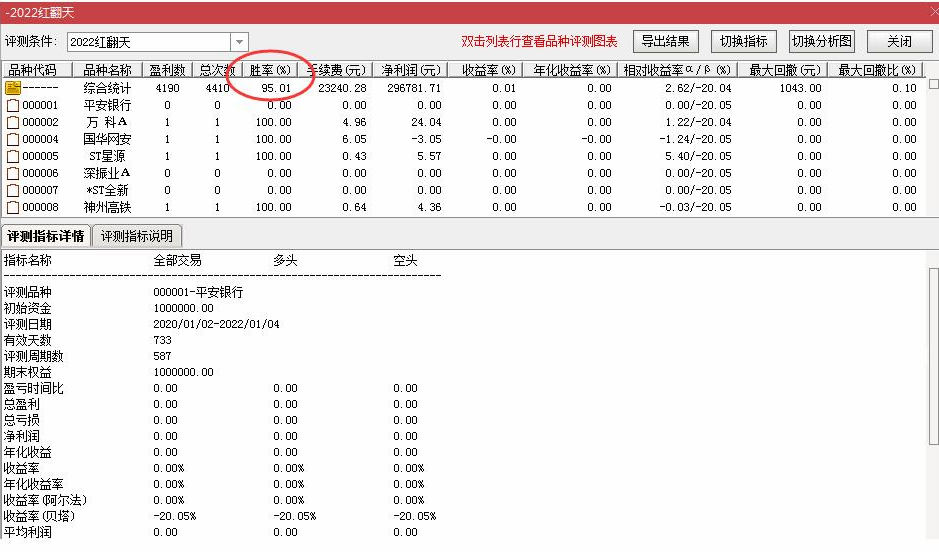Click the 1043.00 max drawdown value
Viewport: 939px width, 552px height.
click(x=800, y=88)
